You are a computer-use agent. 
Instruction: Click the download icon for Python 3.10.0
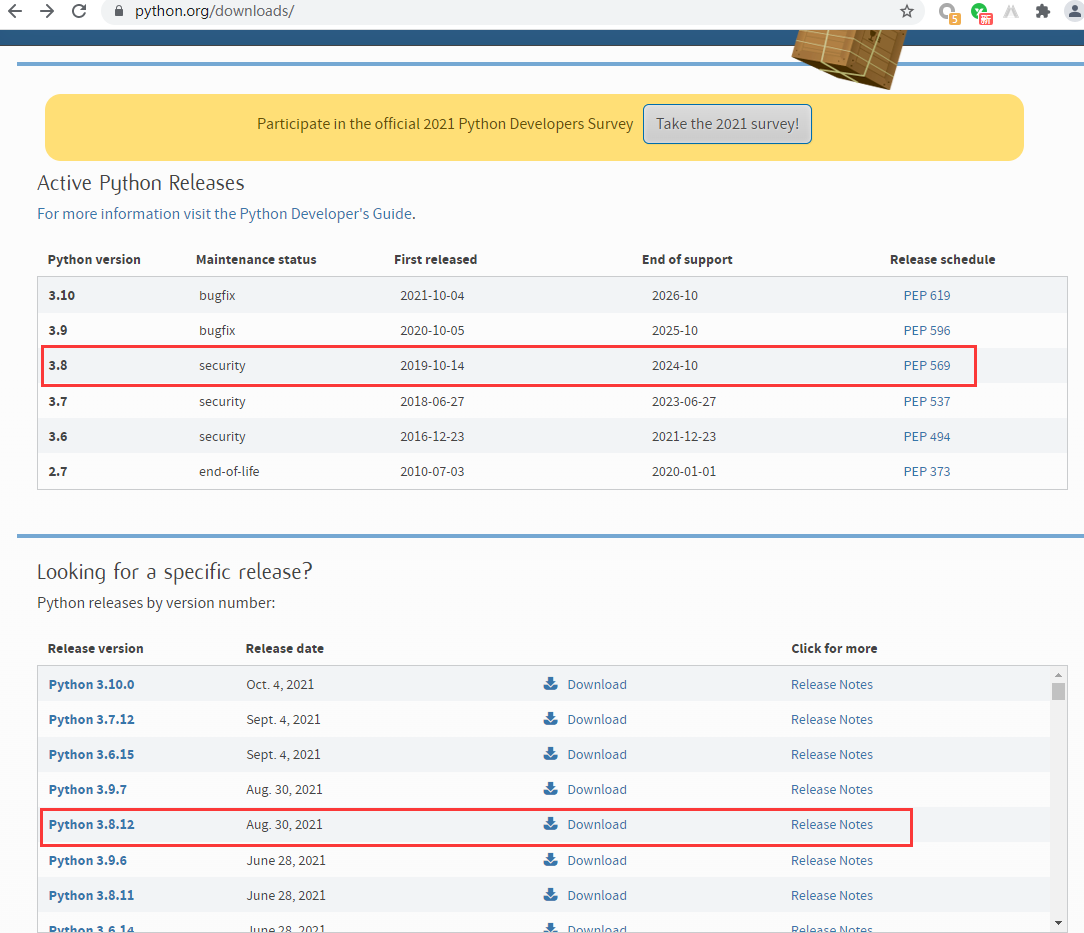click(550, 684)
